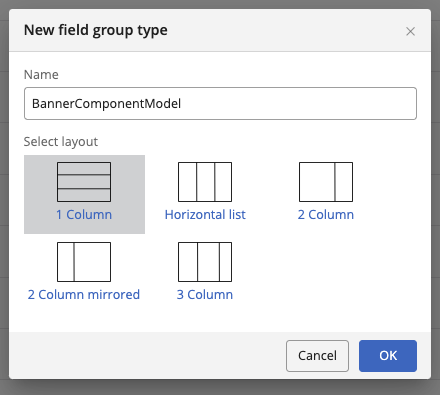Choose the 3 Column layout icon
This screenshot has width=440, height=395.
tap(205, 262)
